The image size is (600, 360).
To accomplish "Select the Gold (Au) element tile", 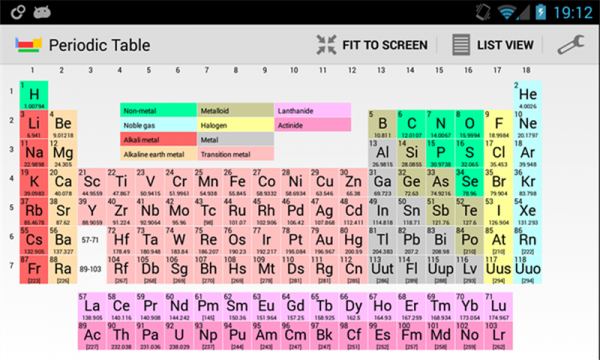I will pos(324,240).
